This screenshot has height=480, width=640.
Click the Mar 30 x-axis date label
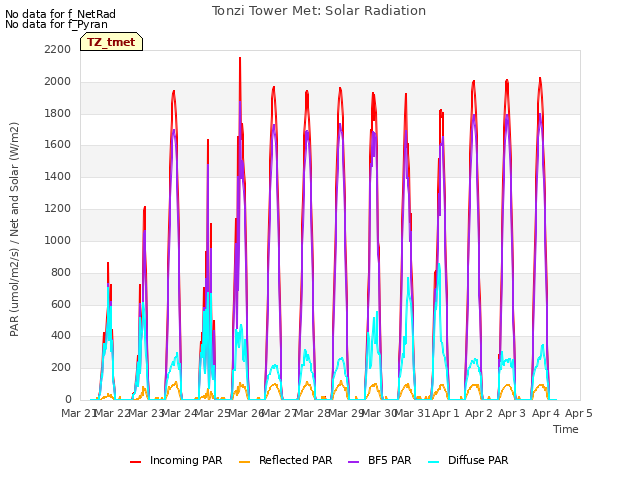pos(379,413)
